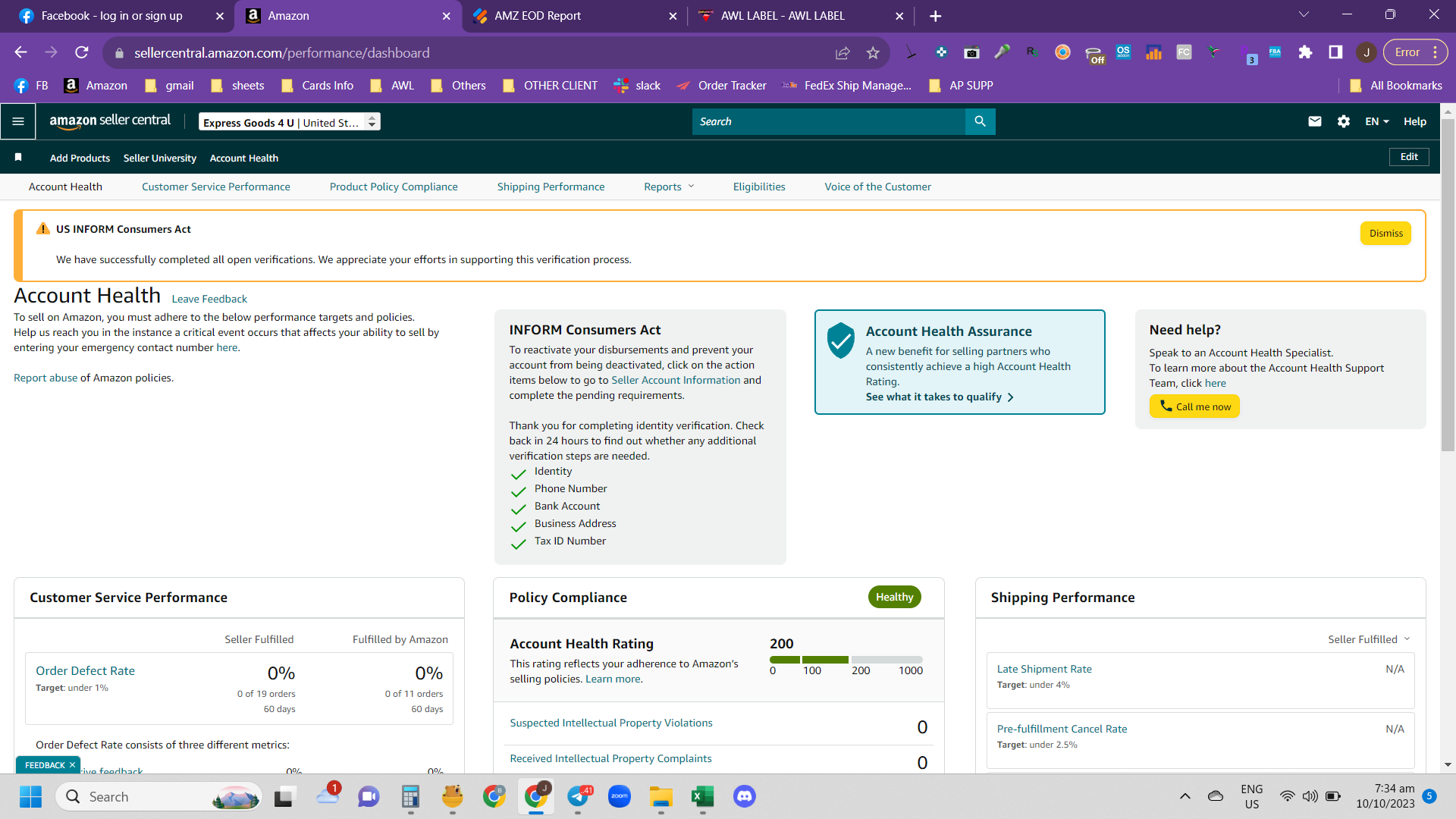Open the Report abuse link
1456x819 pixels.
45,378
